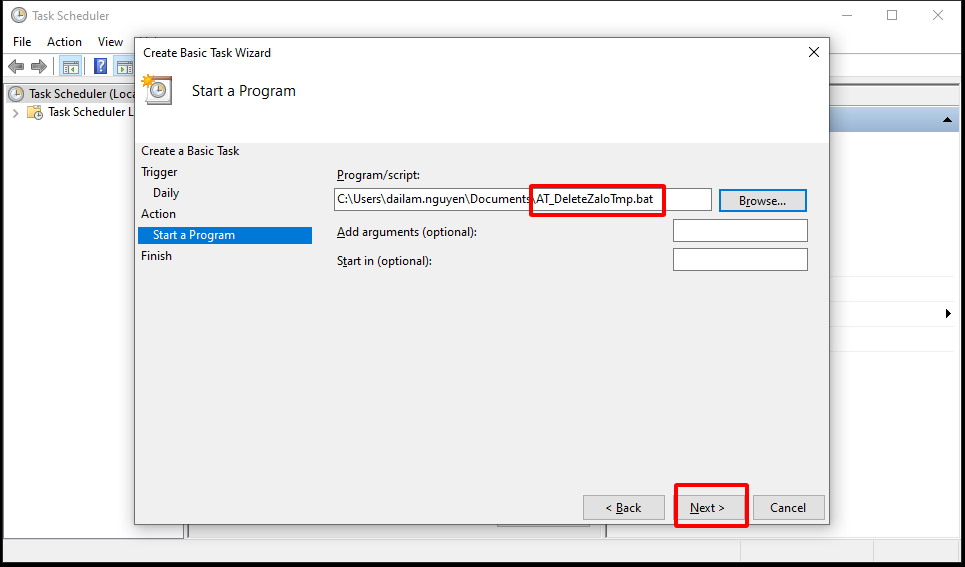965x567 pixels.
Task: Open the View menu
Action: [x=110, y=42]
